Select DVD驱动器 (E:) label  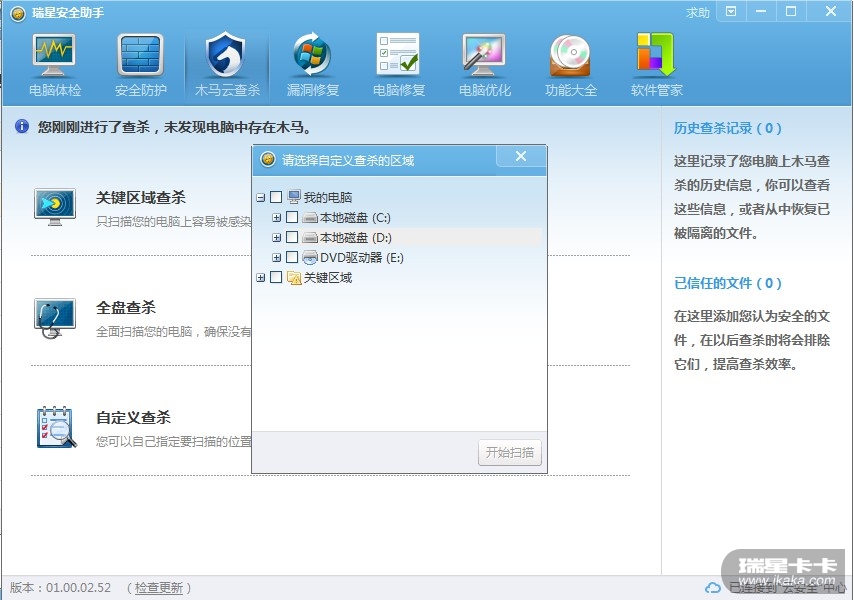click(x=362, y=258)
